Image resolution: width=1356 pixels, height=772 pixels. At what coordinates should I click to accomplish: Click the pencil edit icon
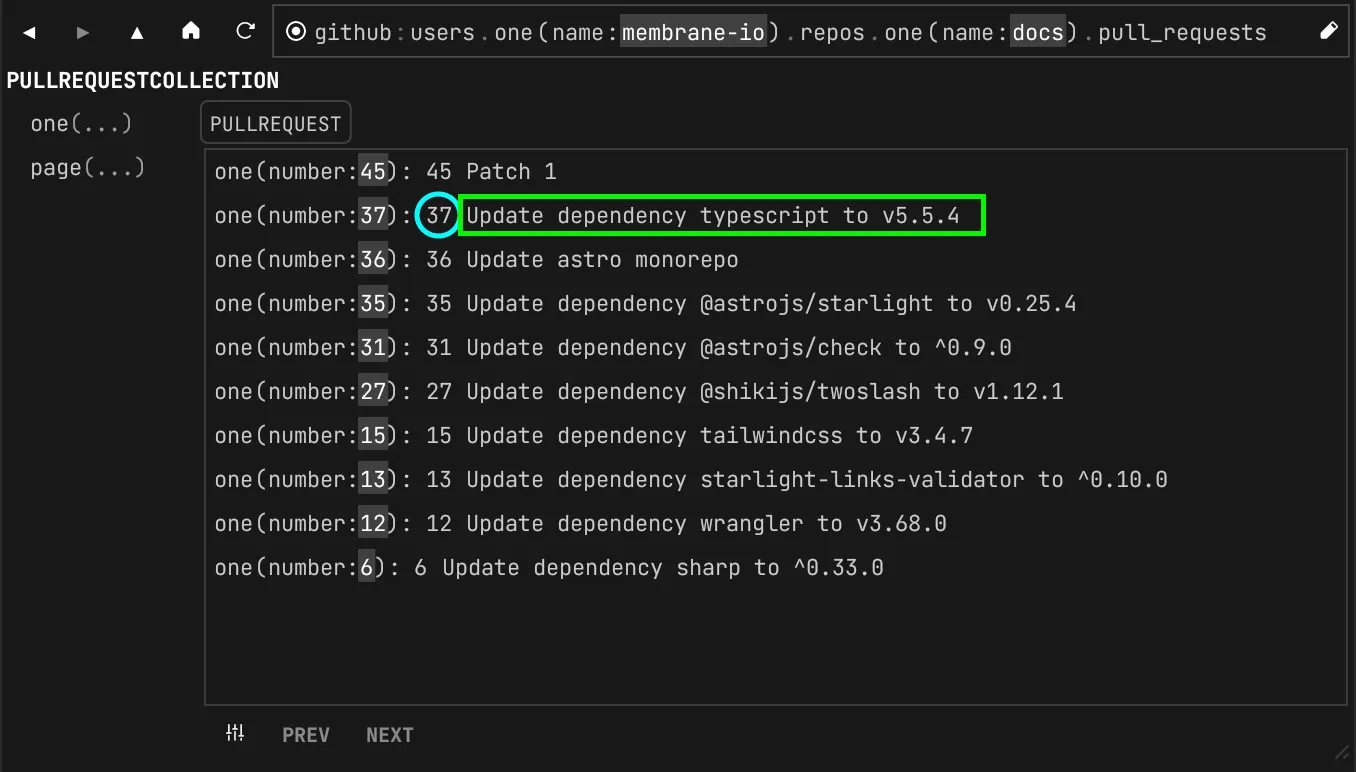1329,32
